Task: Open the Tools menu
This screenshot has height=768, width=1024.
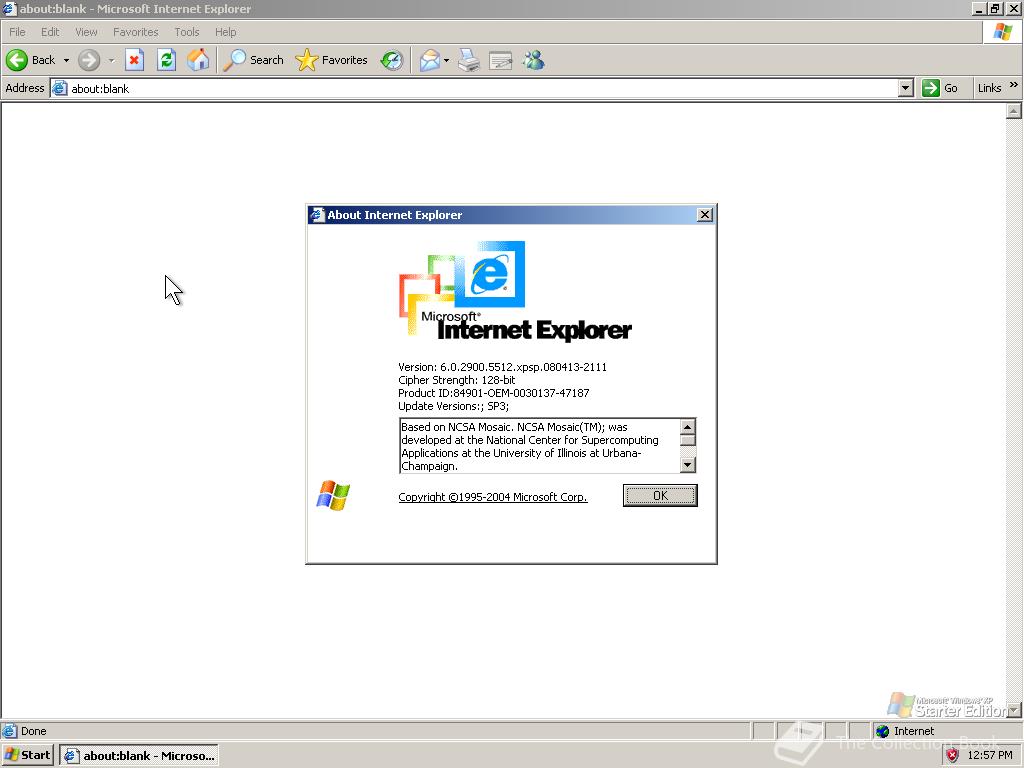Action: tap(186, 32)
